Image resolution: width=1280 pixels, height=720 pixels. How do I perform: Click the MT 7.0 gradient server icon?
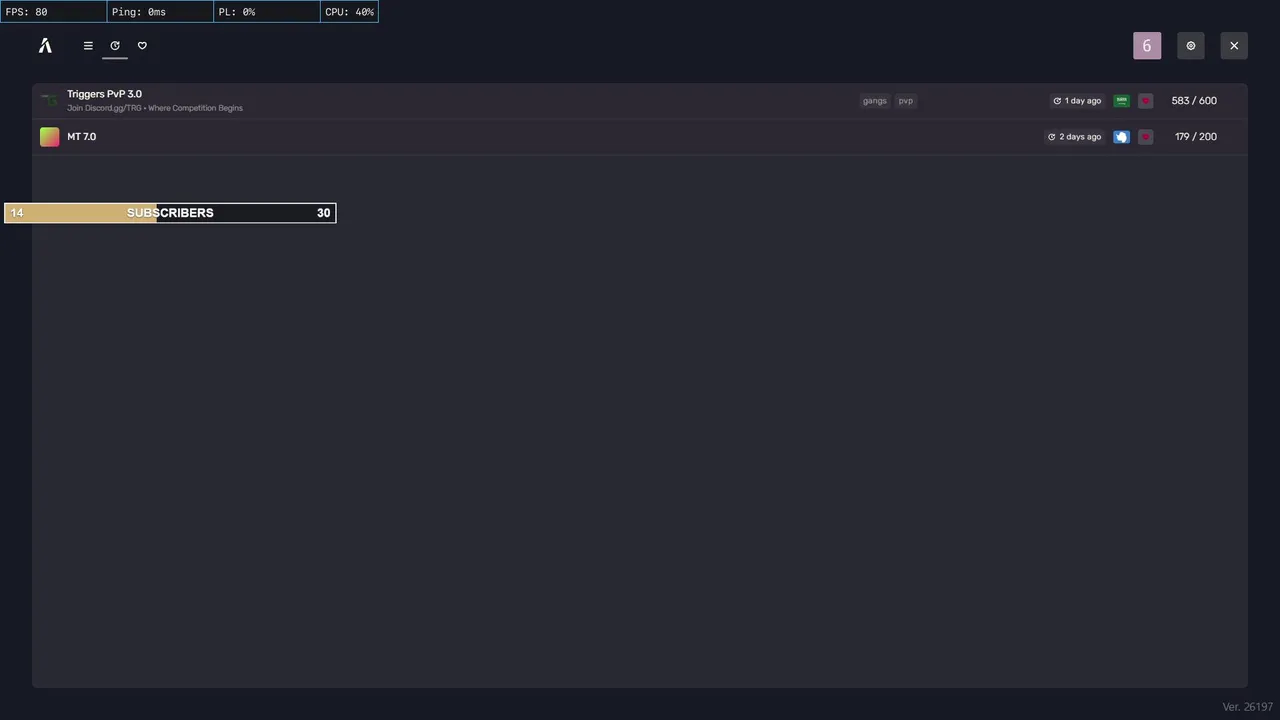pyautogui.click(x=49, y=136)
